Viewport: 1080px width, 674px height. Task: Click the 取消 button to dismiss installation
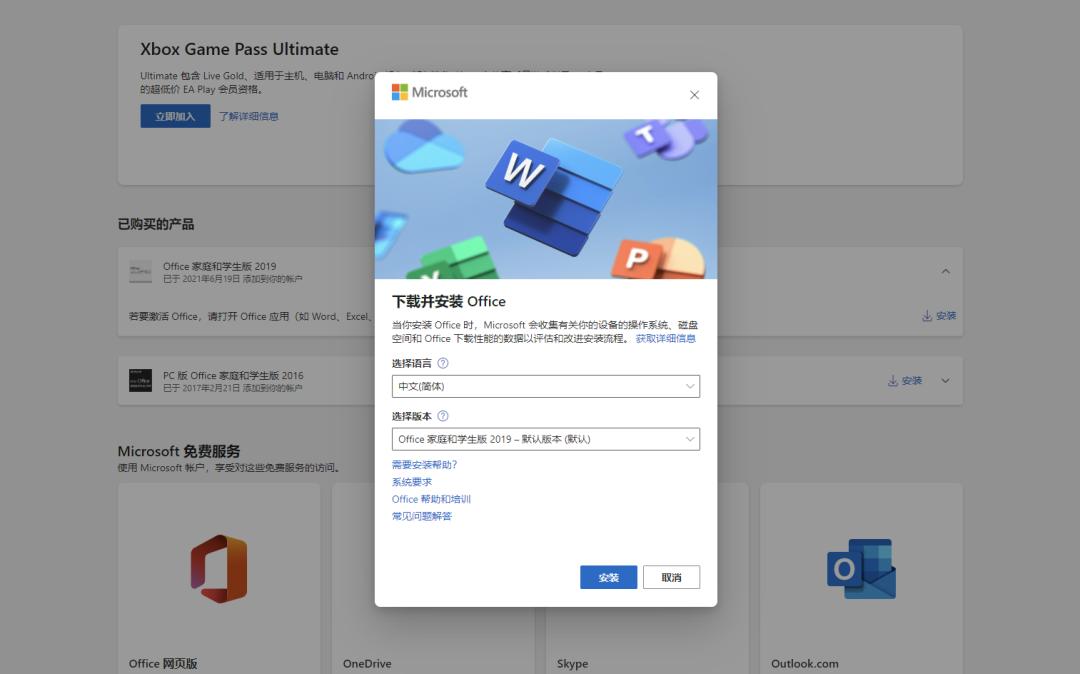coord(671,577)
